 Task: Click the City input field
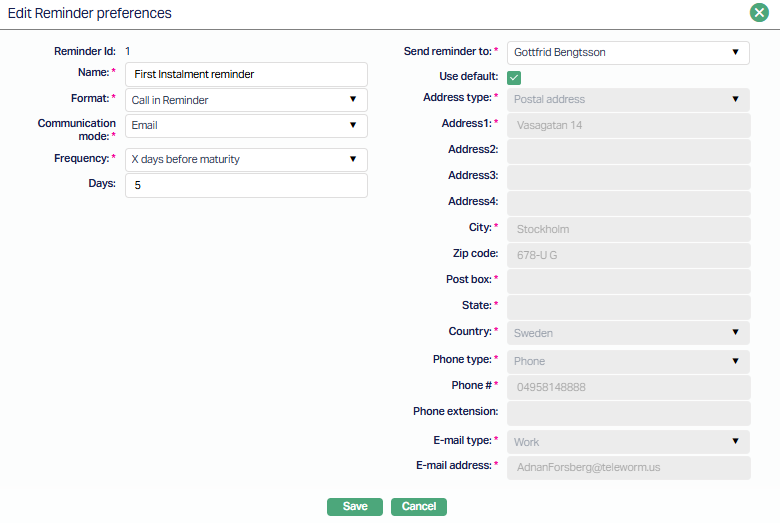(x=628, y=229)
